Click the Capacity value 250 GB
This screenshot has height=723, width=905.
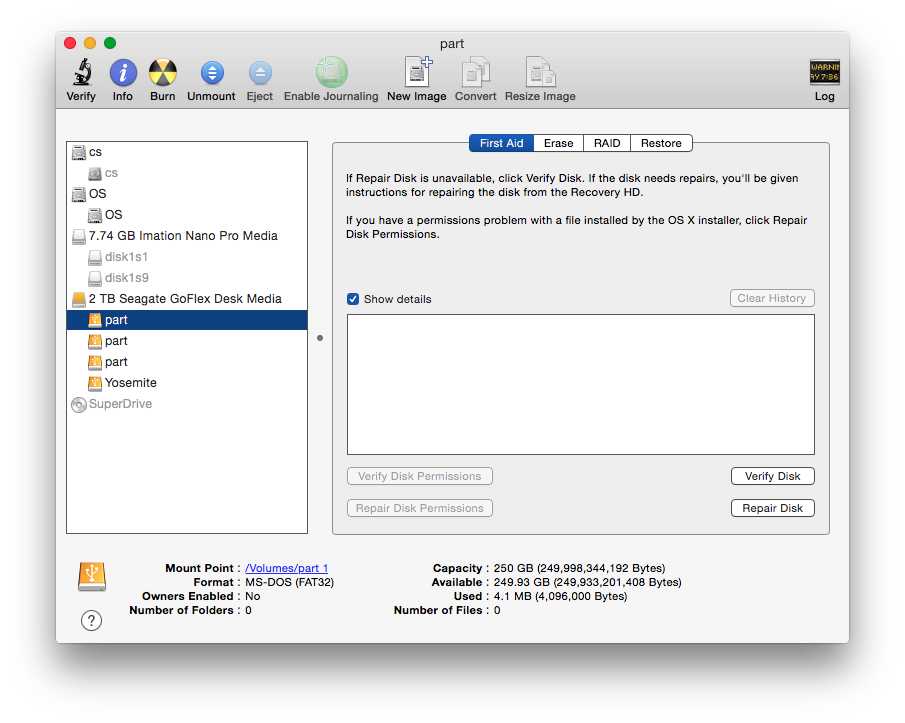(579, 568)
